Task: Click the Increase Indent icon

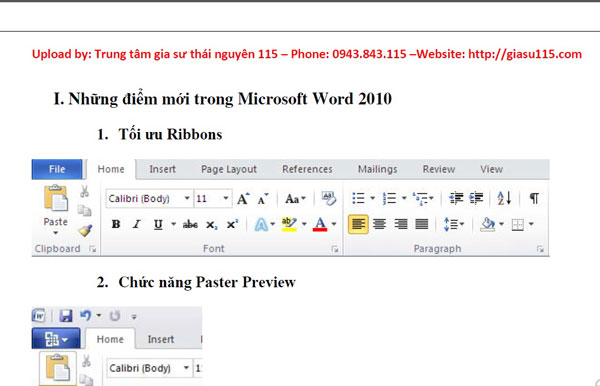Action: click(x=476, y=198)
